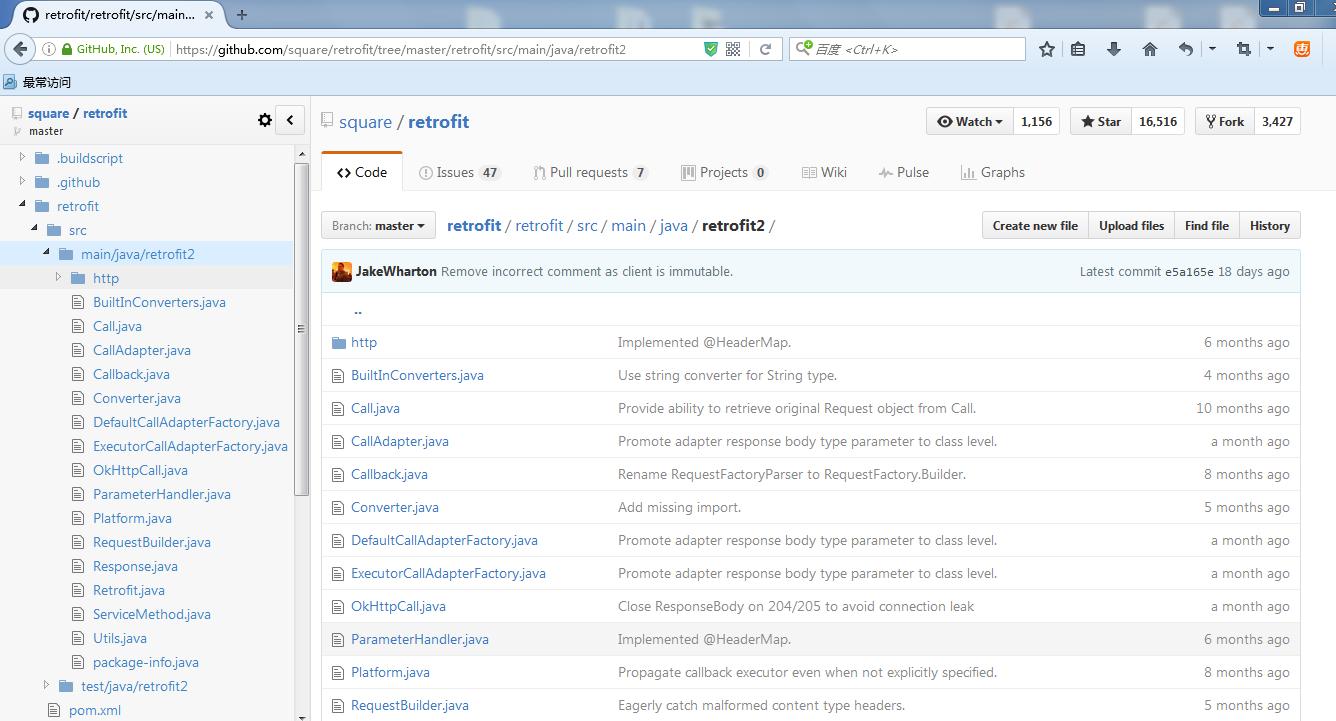Click the crop screenshot toolbar icon
Viewport: 1336px width, 721px height.
[1244, 49]
